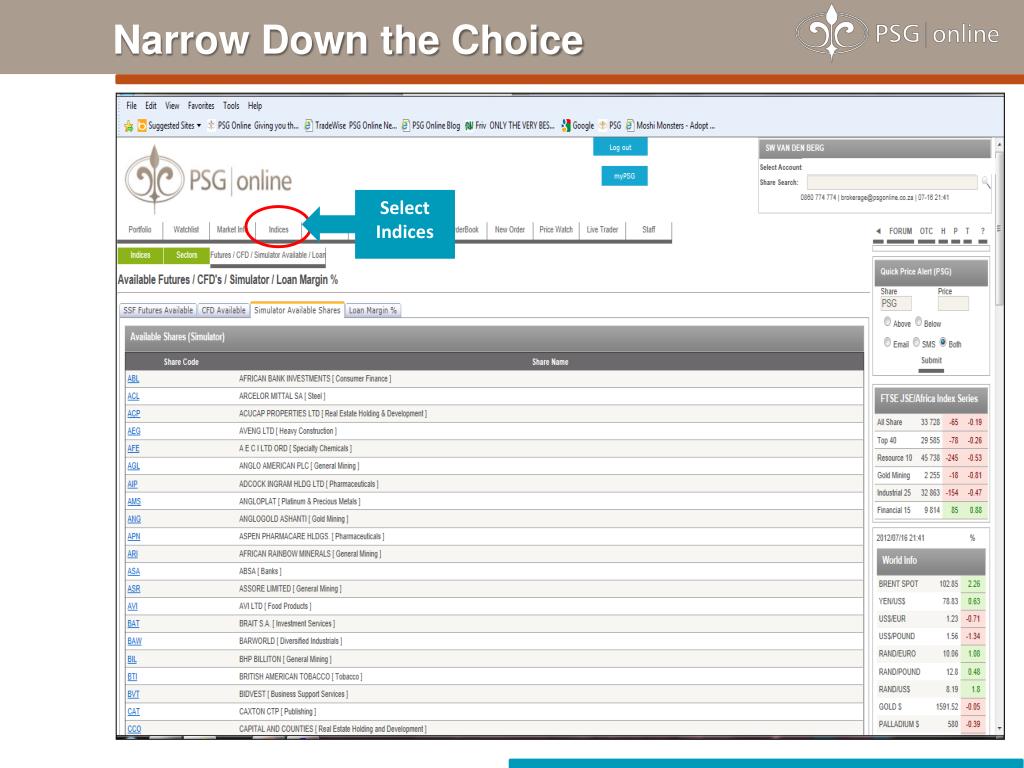This screenshot has width=1024, height=768.
Task: Switch to Simulator Available Shares tab
Action: 297,311
